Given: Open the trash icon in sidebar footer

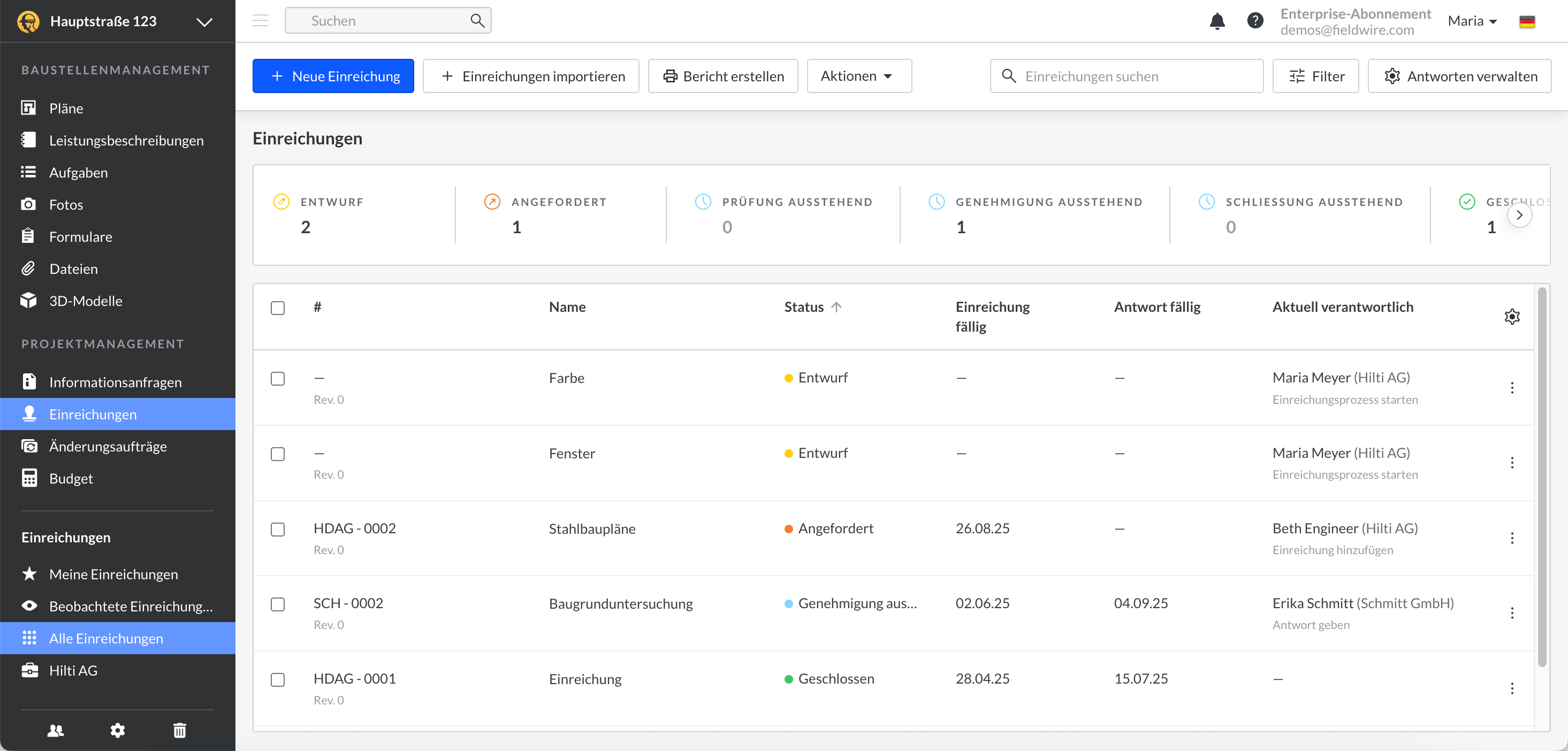Looking at the screenshot, I should click(180, 730).
